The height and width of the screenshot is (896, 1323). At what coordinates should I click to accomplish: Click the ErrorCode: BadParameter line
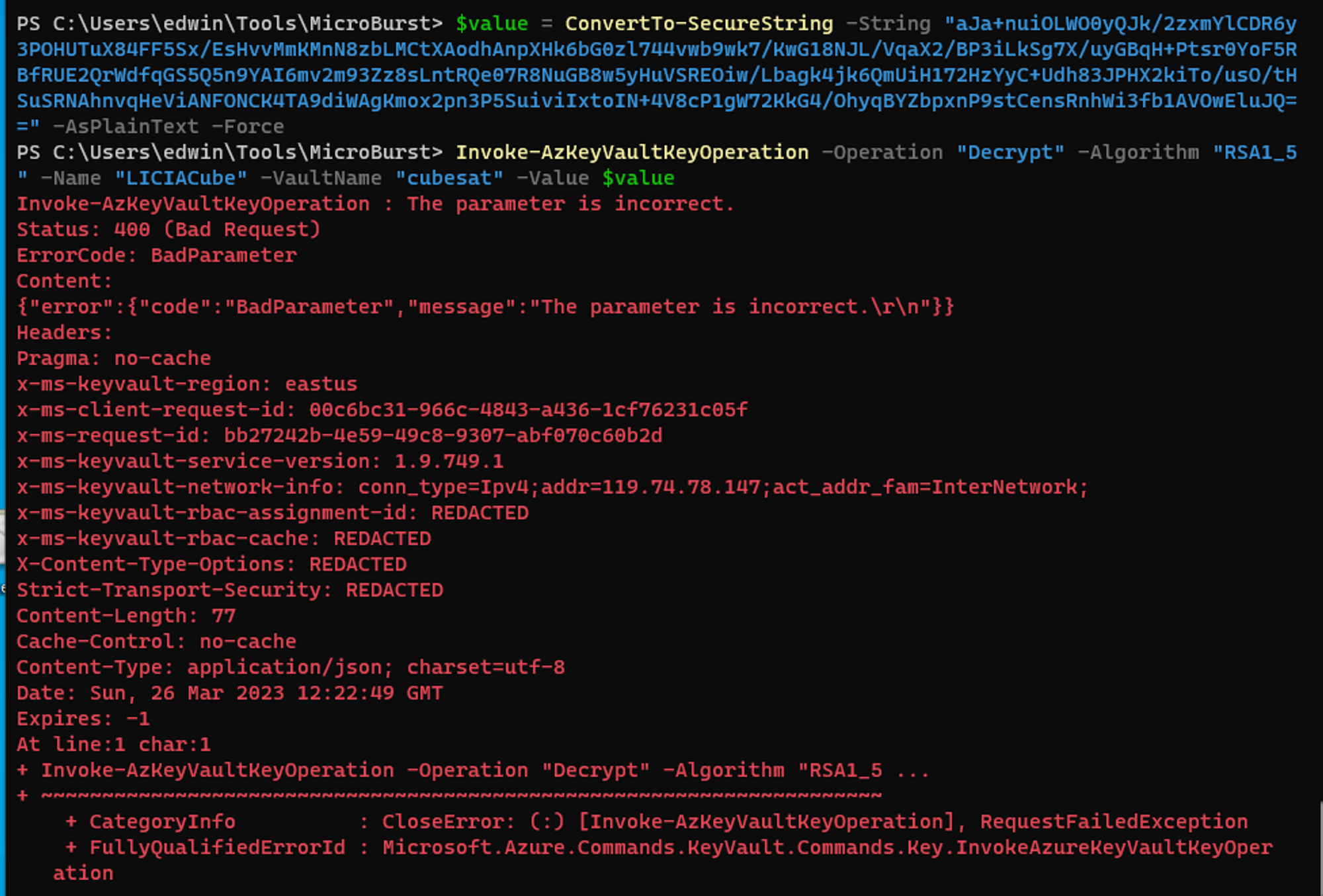156,255
